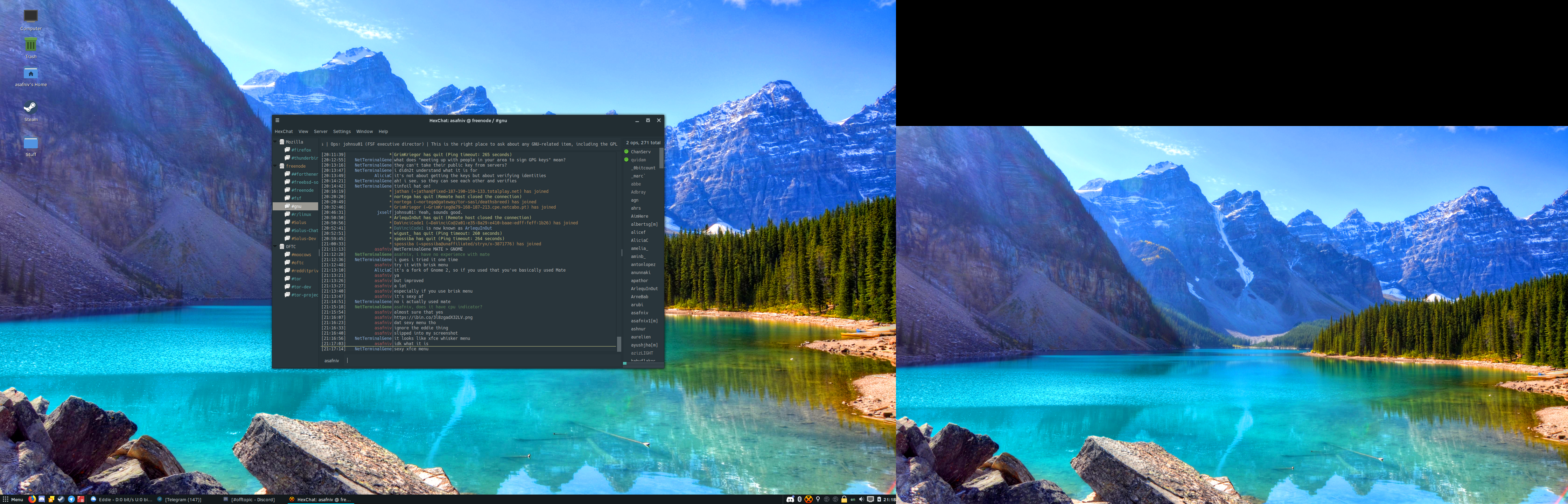This screenshot has height=504, width=1568.
Task: Click the yellow hash launcher icon in panel
Action: [51, 499]
